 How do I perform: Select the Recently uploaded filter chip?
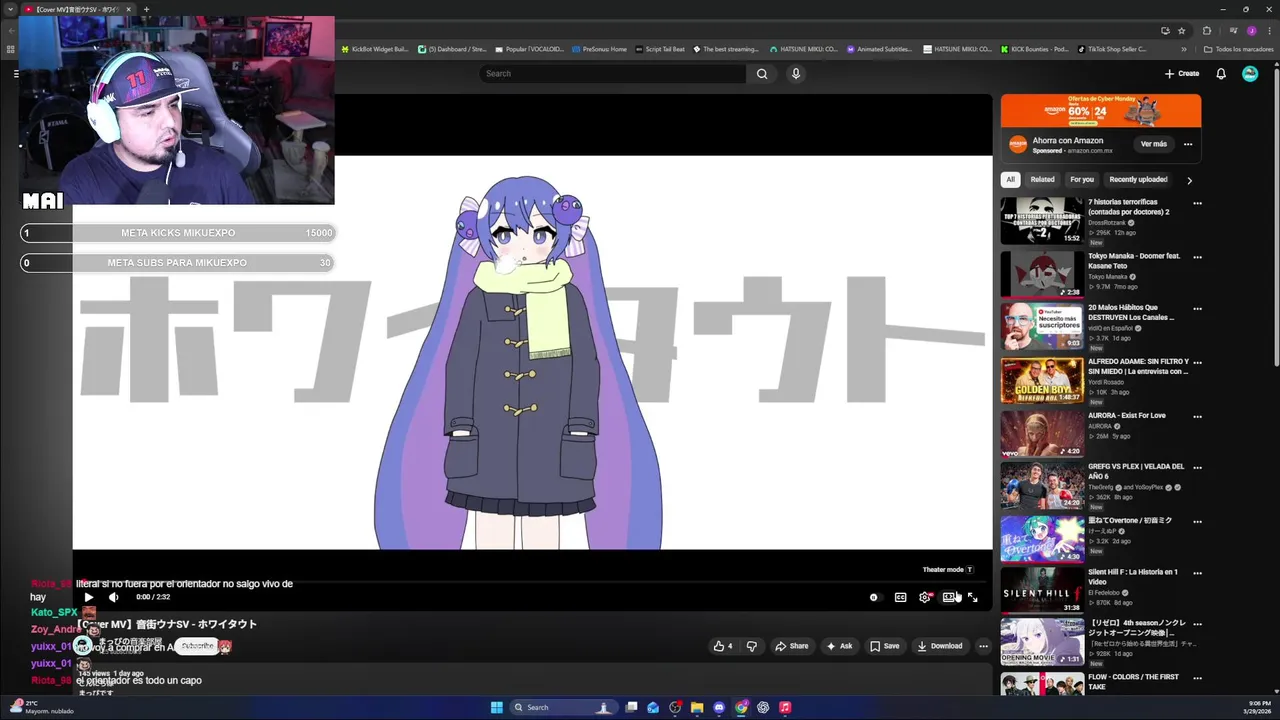coord(1138,180)
